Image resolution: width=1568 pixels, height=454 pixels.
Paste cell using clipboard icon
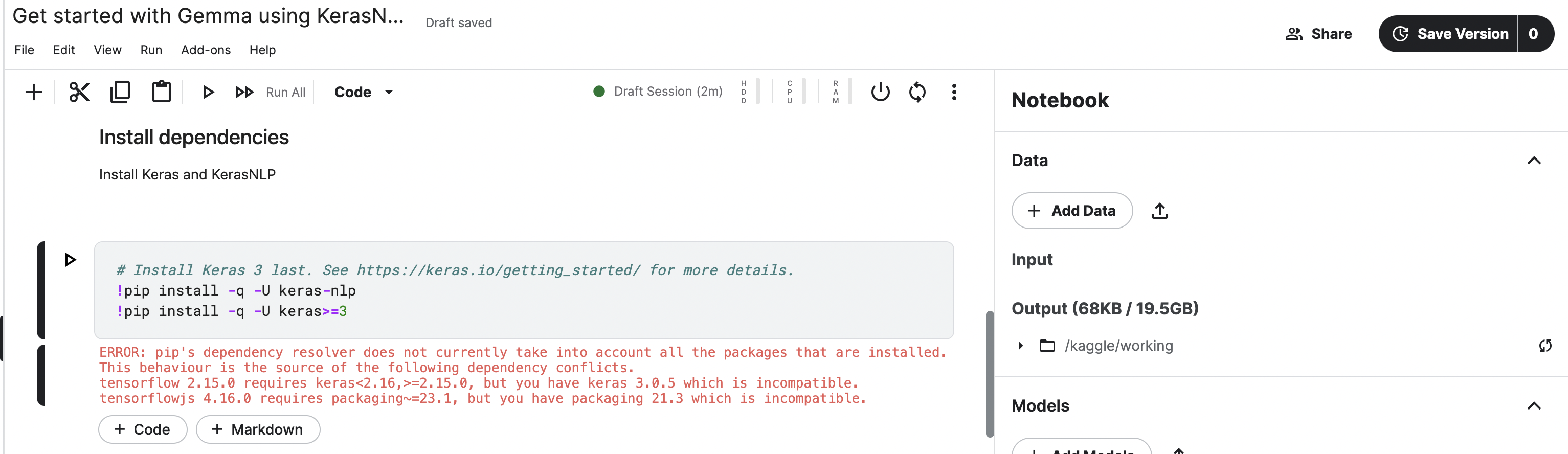click(161, 92)
